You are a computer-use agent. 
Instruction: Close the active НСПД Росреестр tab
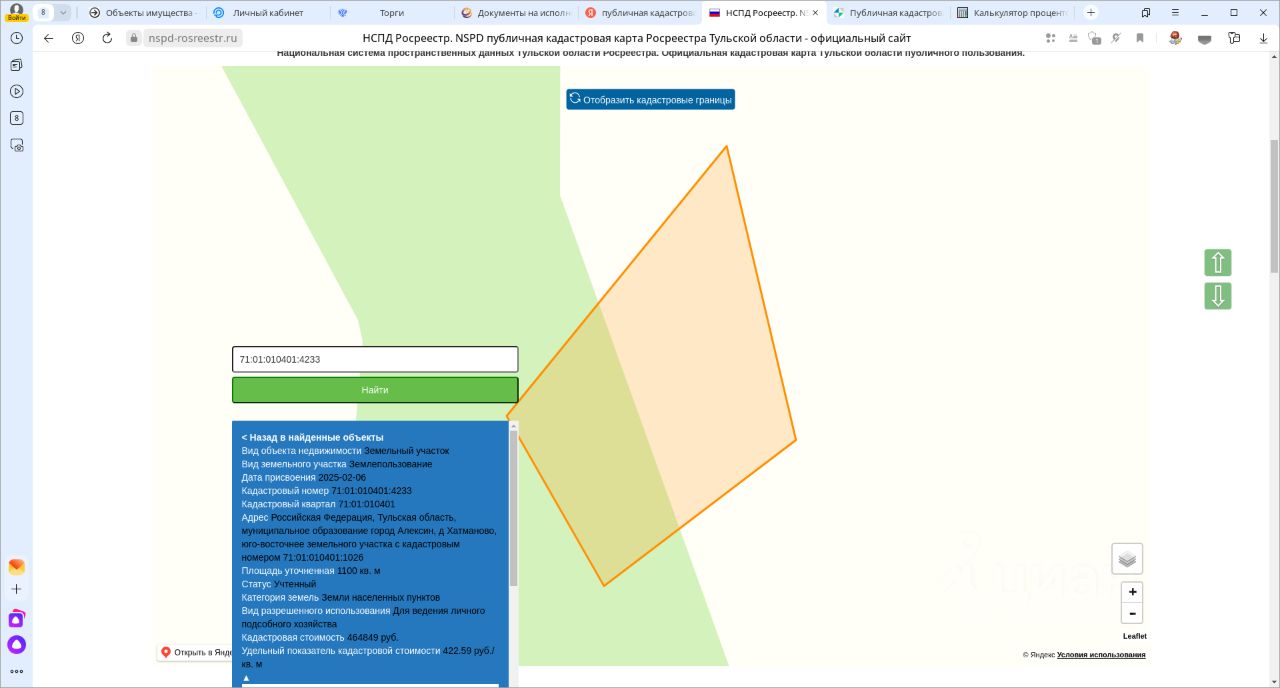(815, 13)
